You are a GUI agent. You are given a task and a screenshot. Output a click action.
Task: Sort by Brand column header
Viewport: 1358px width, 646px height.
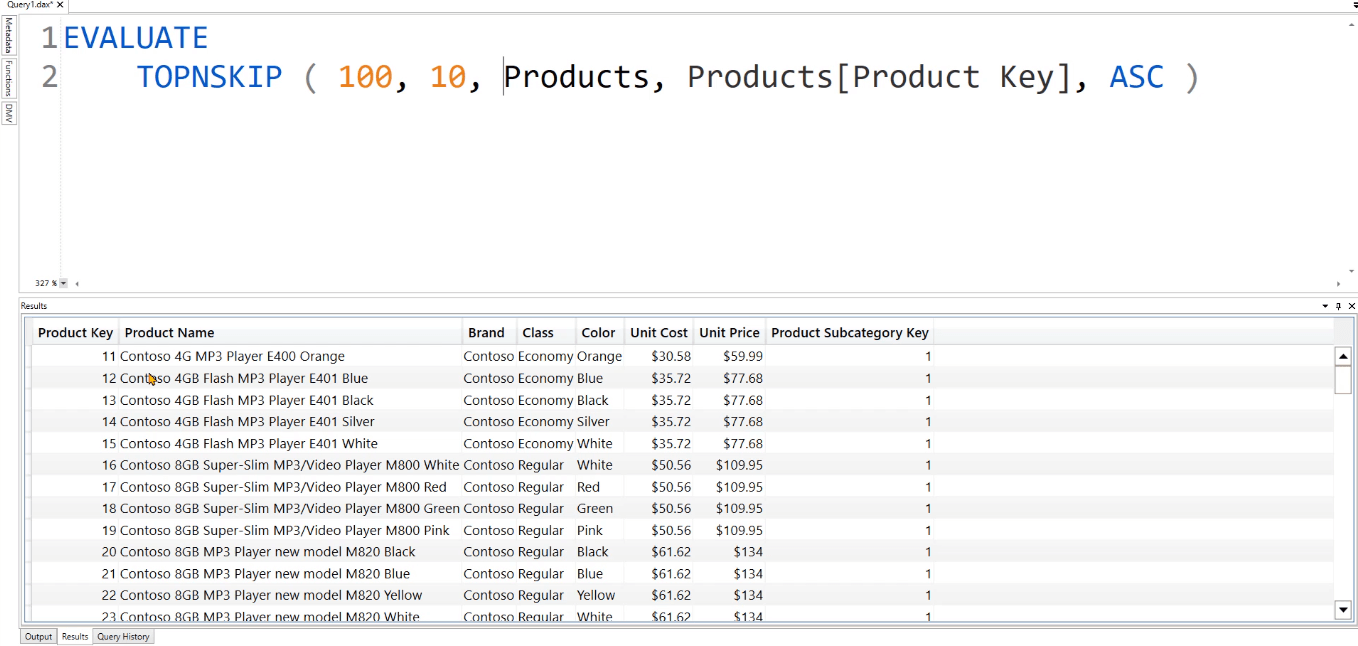pyautogui.click(x=488, y=333)
